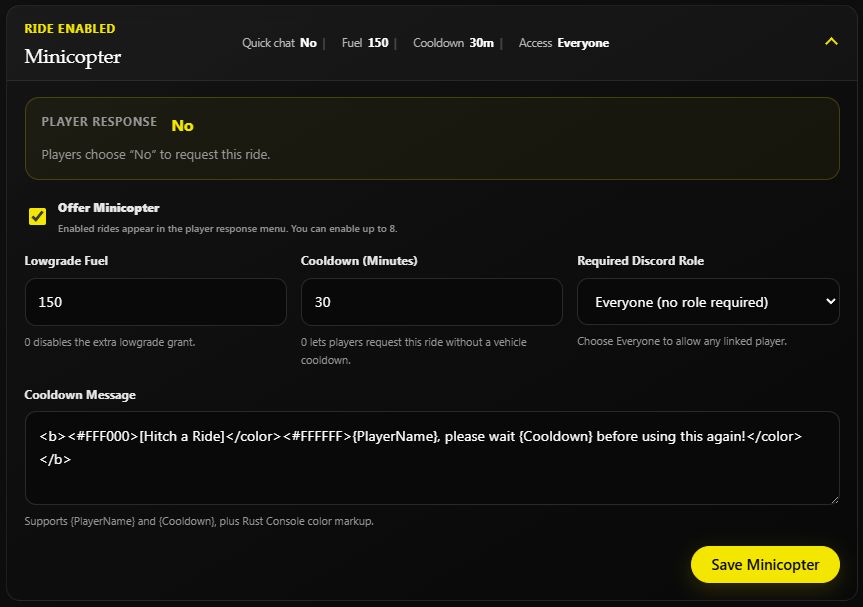
Task: Click the PLAYER RESPONSE heading
Action: pyautogui.click(x=99, y=122)
